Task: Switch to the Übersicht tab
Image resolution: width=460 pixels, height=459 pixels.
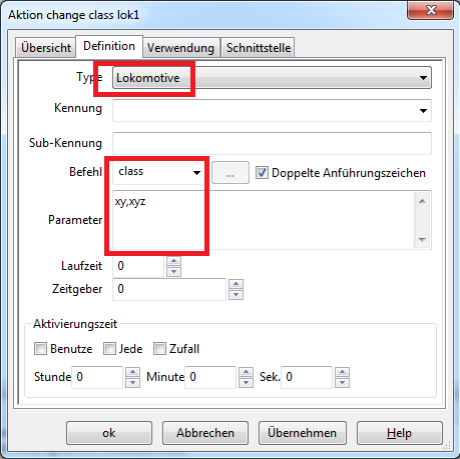Action: [46, 47]
